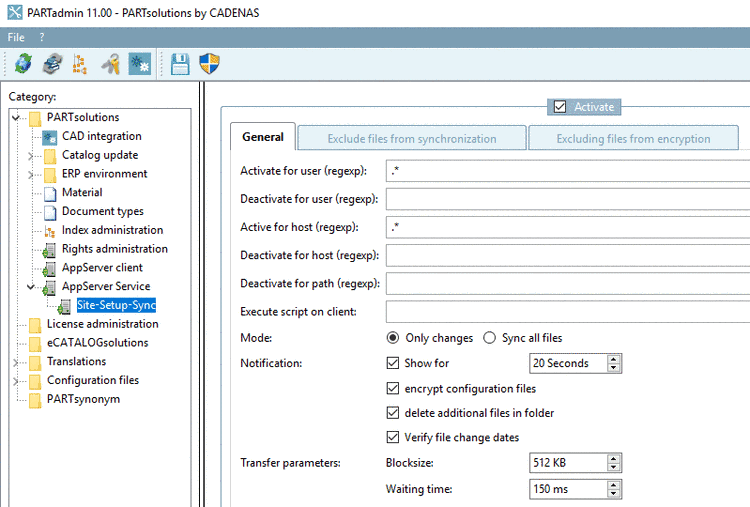Select AppServer client tree entry
Image resolution: width=750 pixels, height=507 pixels.
(x=102, y=268)
